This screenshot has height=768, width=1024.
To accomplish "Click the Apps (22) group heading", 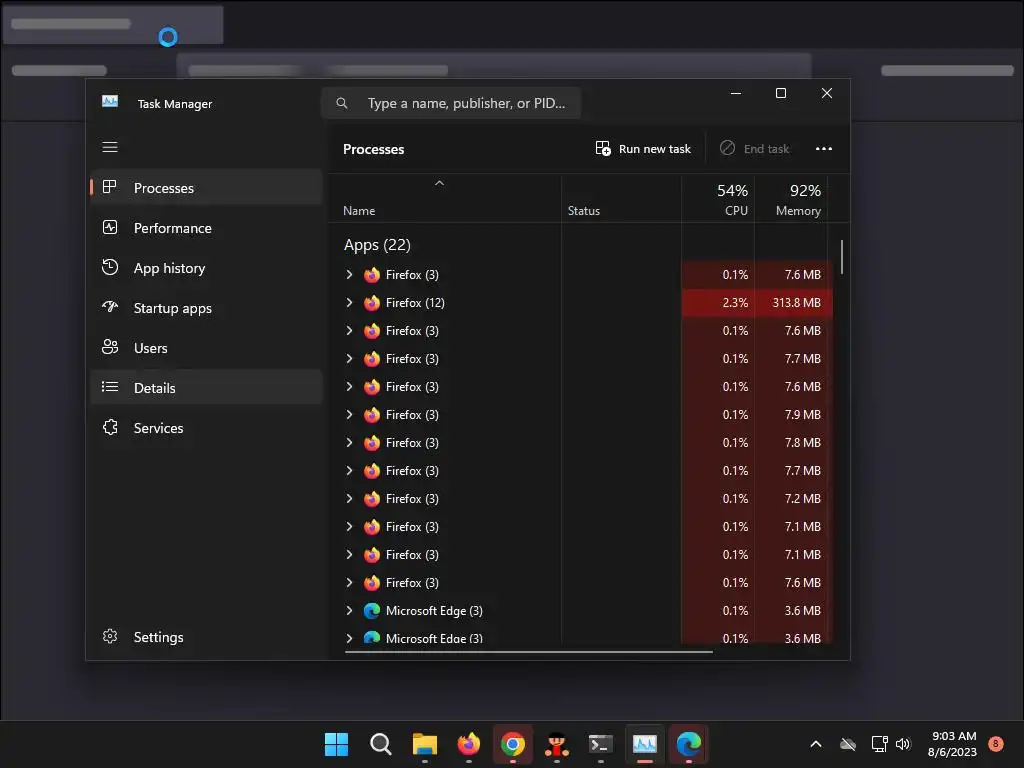I will [x=377, y=245].
